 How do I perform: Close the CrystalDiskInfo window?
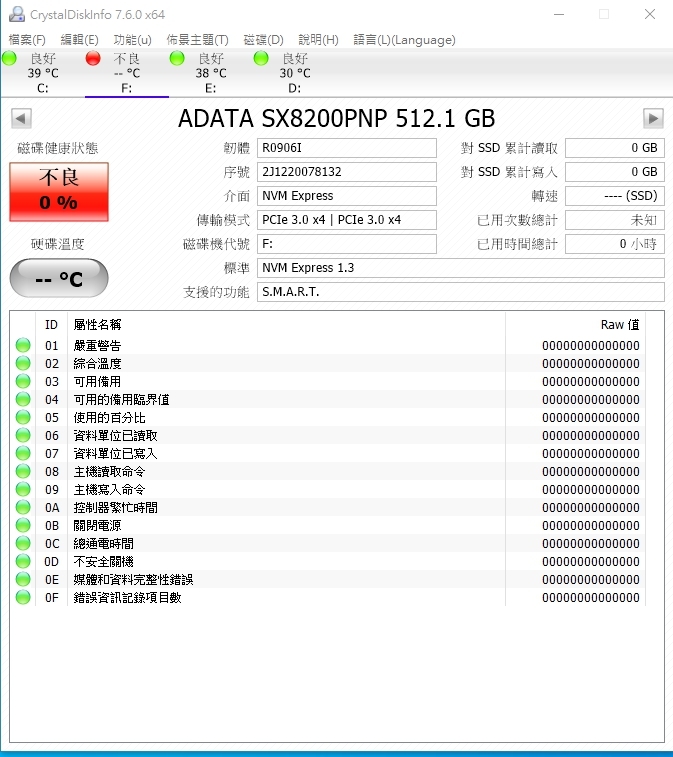650,14
